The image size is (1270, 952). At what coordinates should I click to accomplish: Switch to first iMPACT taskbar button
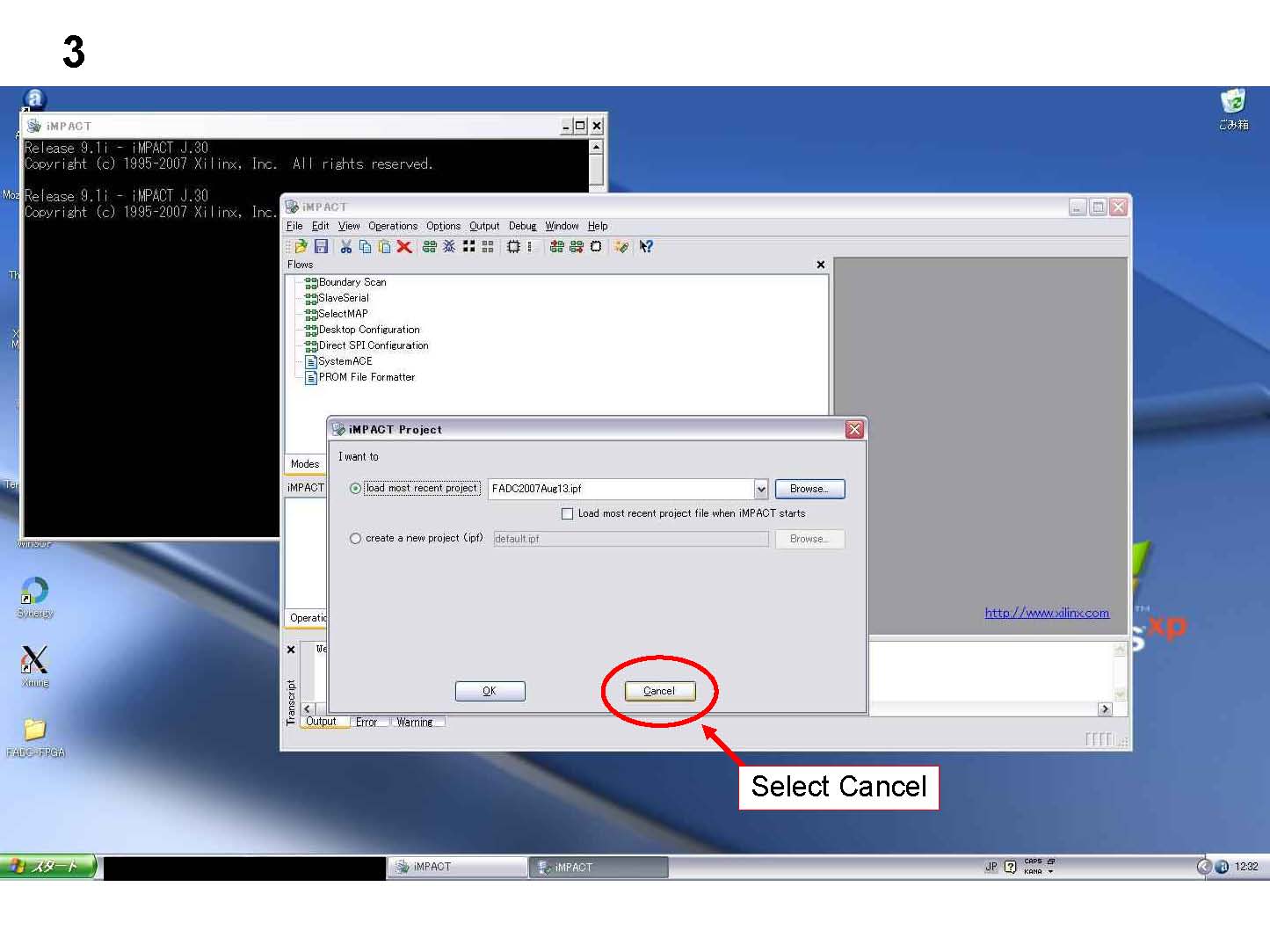tap(456, 867)
